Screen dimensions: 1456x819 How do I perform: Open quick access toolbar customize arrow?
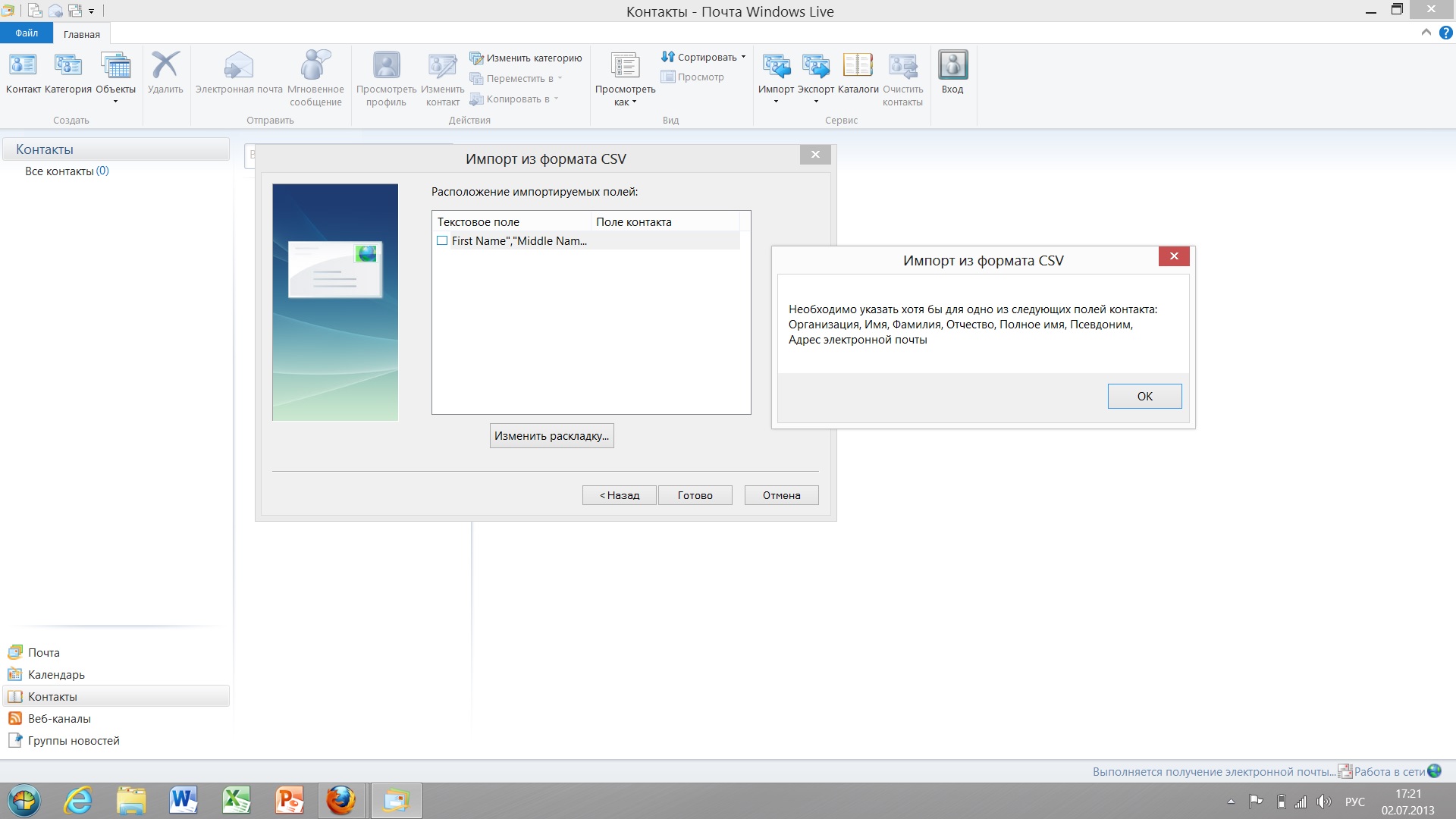(91, 11)
